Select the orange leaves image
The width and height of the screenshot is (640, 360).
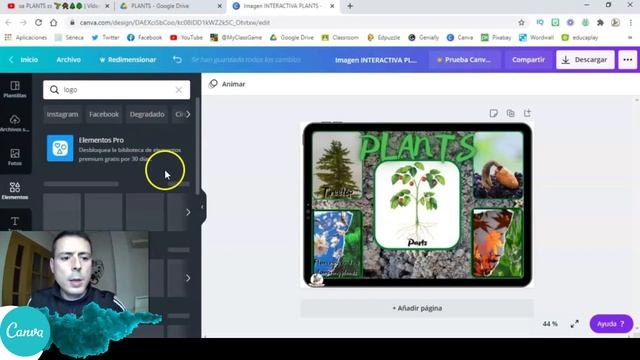coord(498,243)
